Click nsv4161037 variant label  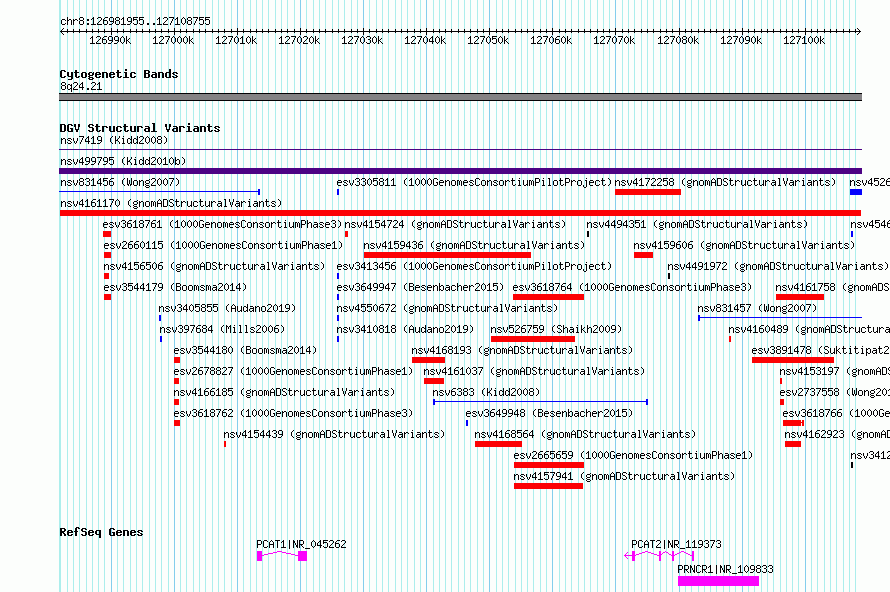(534, 371)
